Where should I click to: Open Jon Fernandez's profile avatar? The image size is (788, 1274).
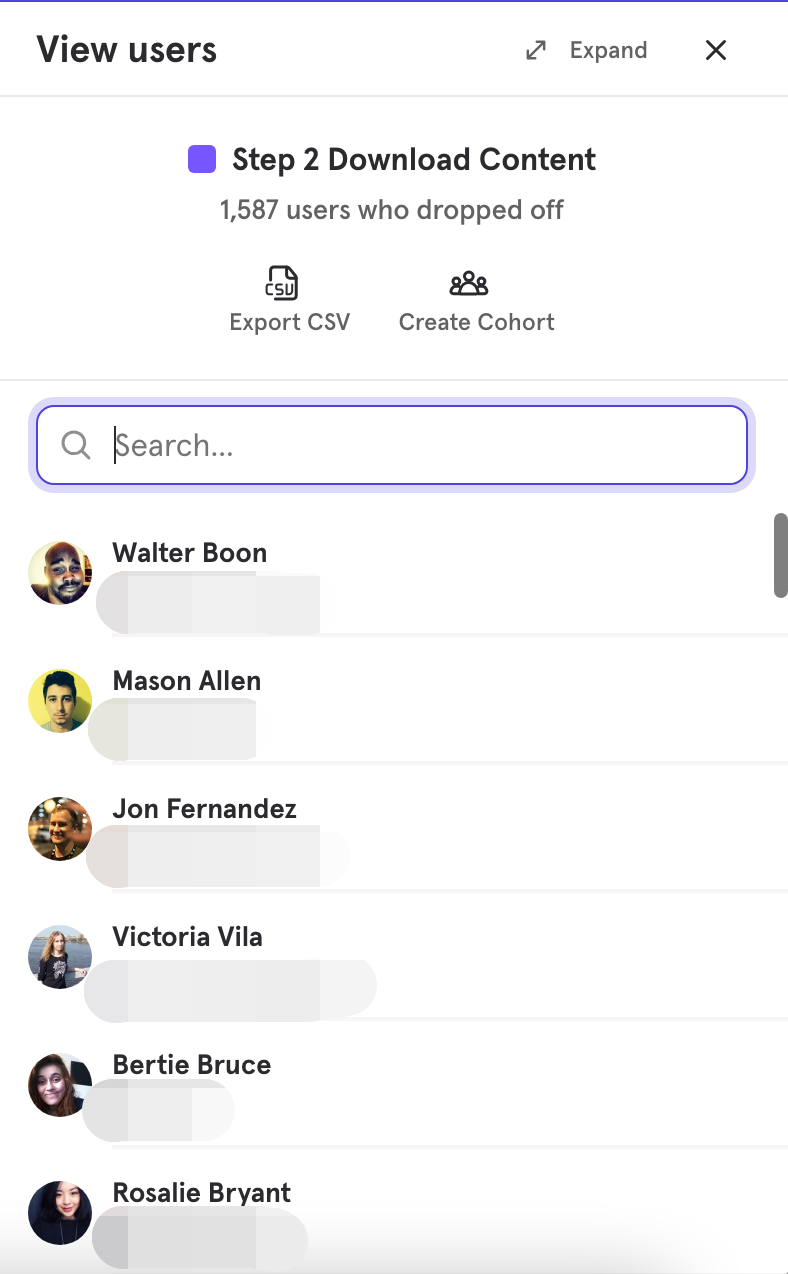tap(60, 829)
